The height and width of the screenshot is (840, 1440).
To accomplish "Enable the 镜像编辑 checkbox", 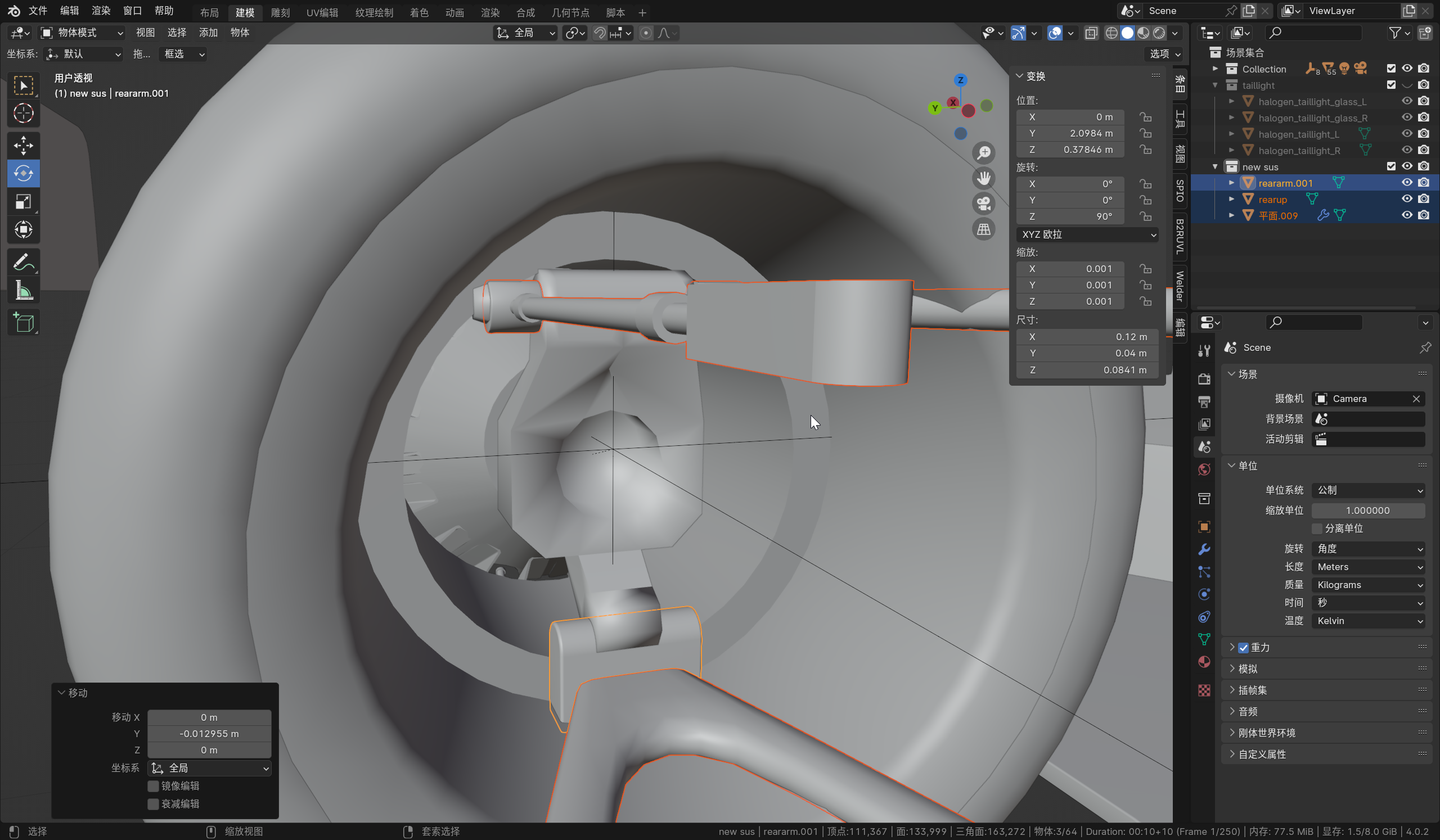I will pyautogui.click(x=153, y=786).
